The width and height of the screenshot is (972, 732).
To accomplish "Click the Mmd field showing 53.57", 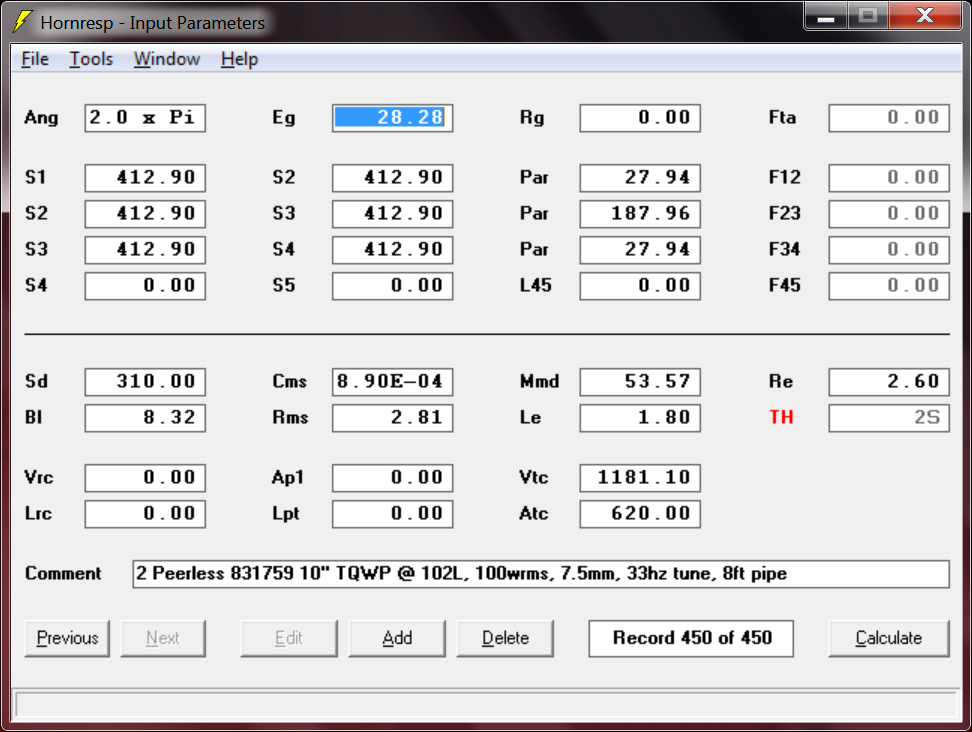I will pyautogui.click(x=640, y=382).
